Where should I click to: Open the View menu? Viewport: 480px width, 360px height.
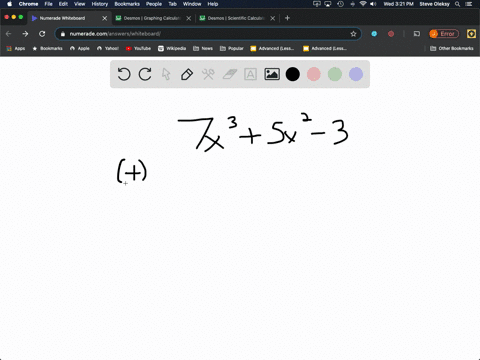tap(79, 4)
